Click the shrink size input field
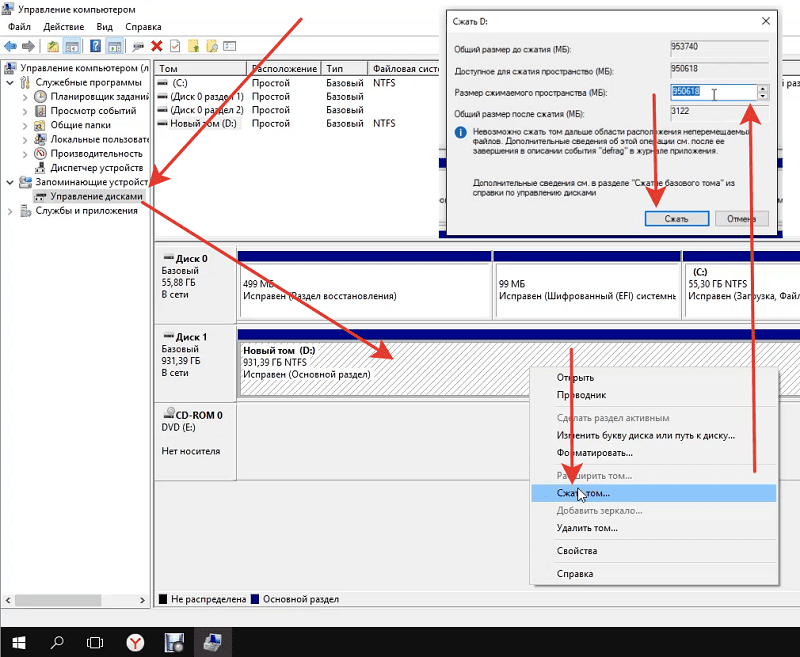800x657 pixels. (714, 92)
